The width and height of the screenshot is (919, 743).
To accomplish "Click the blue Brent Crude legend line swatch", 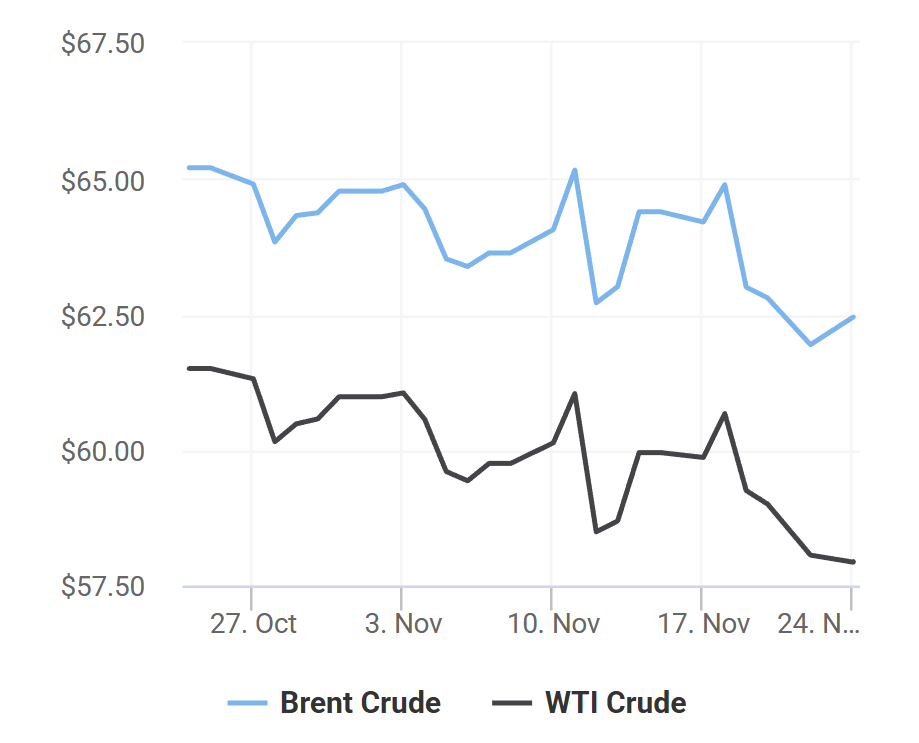I will (x=247, y=703).
